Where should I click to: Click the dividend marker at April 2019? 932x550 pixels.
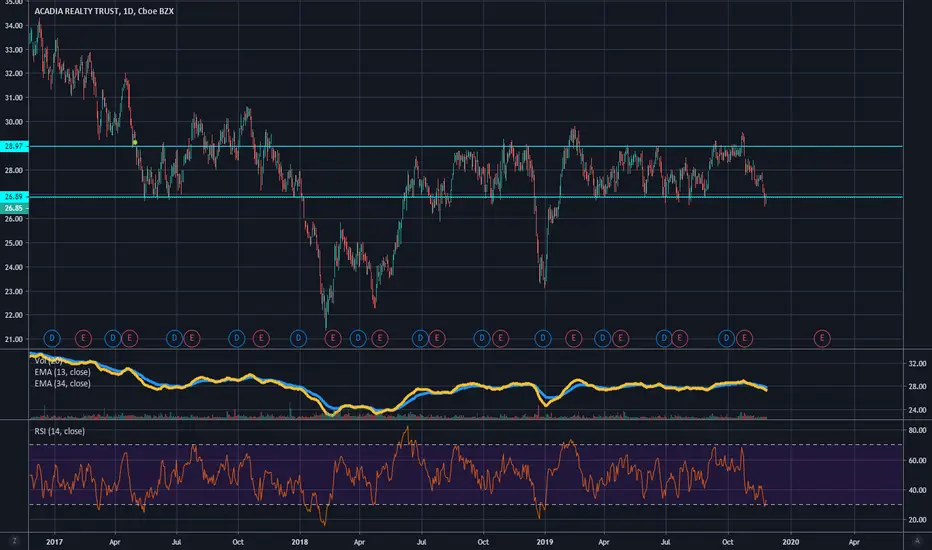[x=603, y=338]
